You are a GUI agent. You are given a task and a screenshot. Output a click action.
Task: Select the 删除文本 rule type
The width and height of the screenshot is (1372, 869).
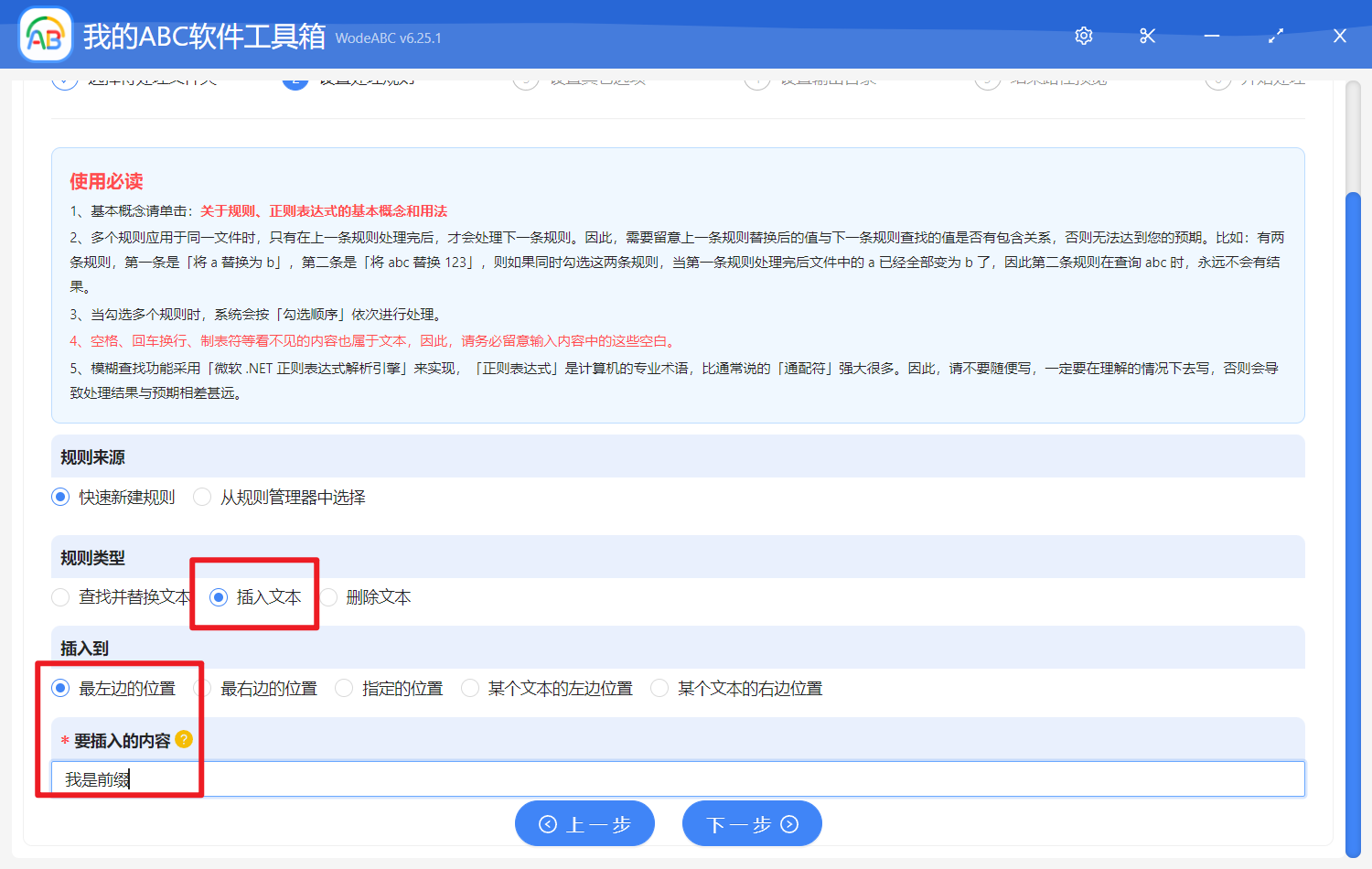[331, 596]
